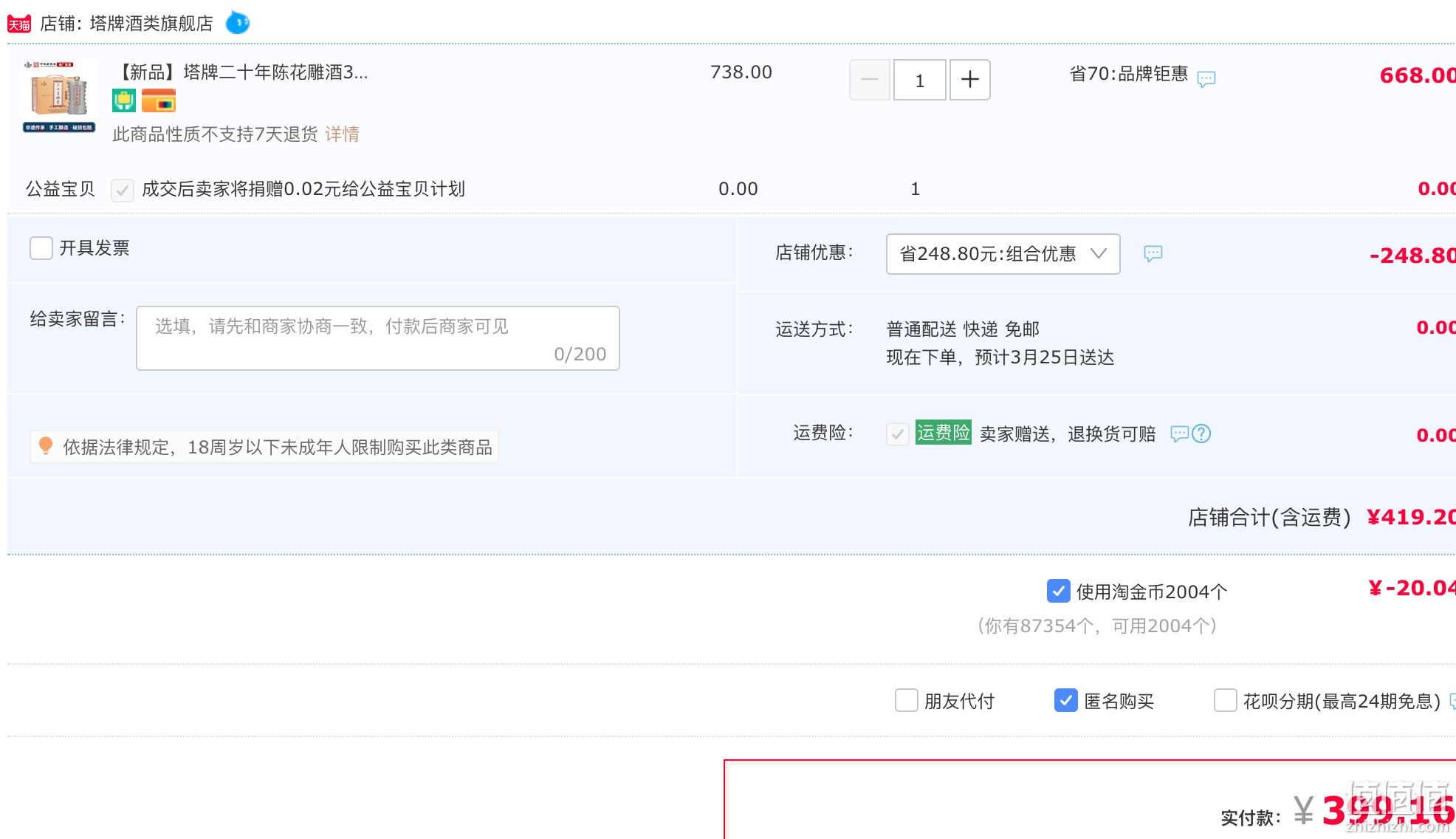
Task: Increase quantity with the plus button
Action: point(970,80)
